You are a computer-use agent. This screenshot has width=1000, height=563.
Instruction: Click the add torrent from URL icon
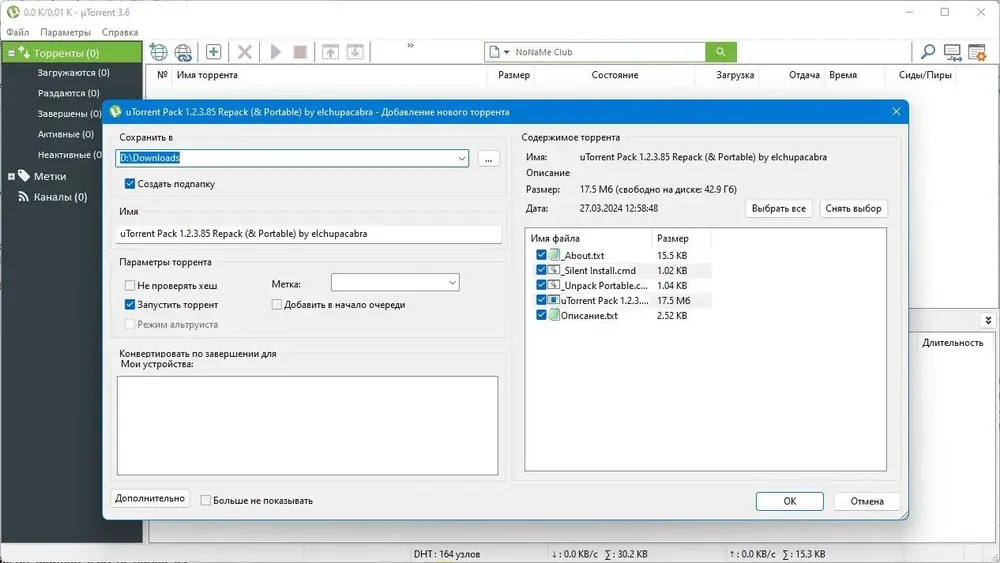183,52
